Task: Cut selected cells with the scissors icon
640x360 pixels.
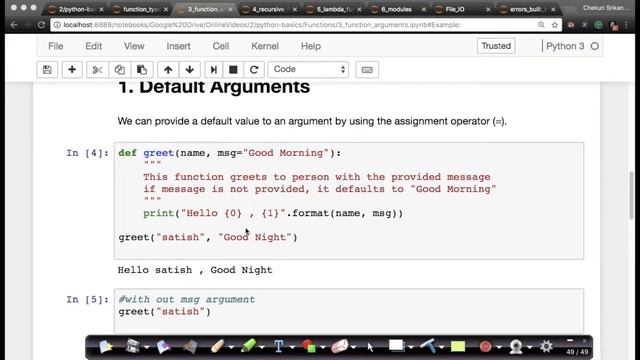Action: (97, 70)
